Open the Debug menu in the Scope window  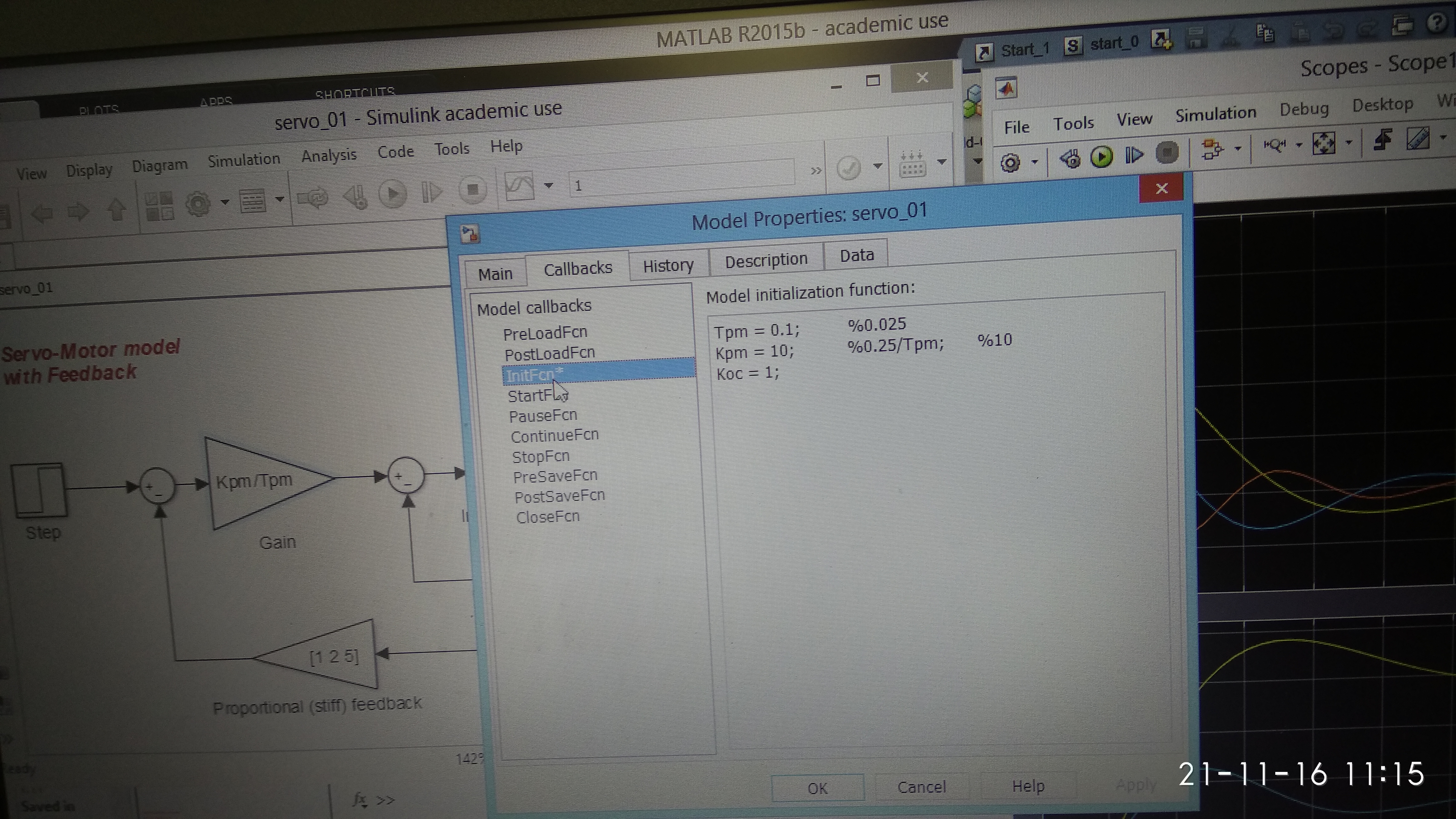click(x=1304, y=108)
